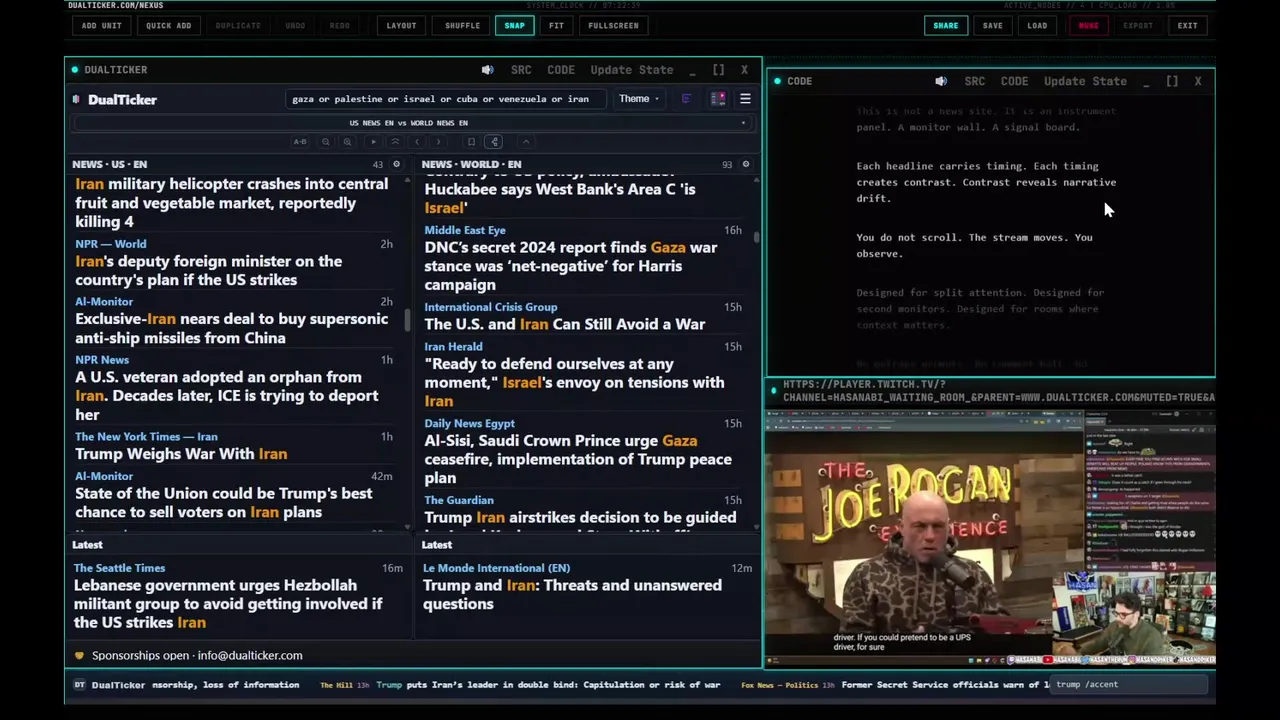Click Al-Sisi, Saudi Crown Prince Gaza ceasefire headline
Screen dimensions: 1280x720
(578, 459)
